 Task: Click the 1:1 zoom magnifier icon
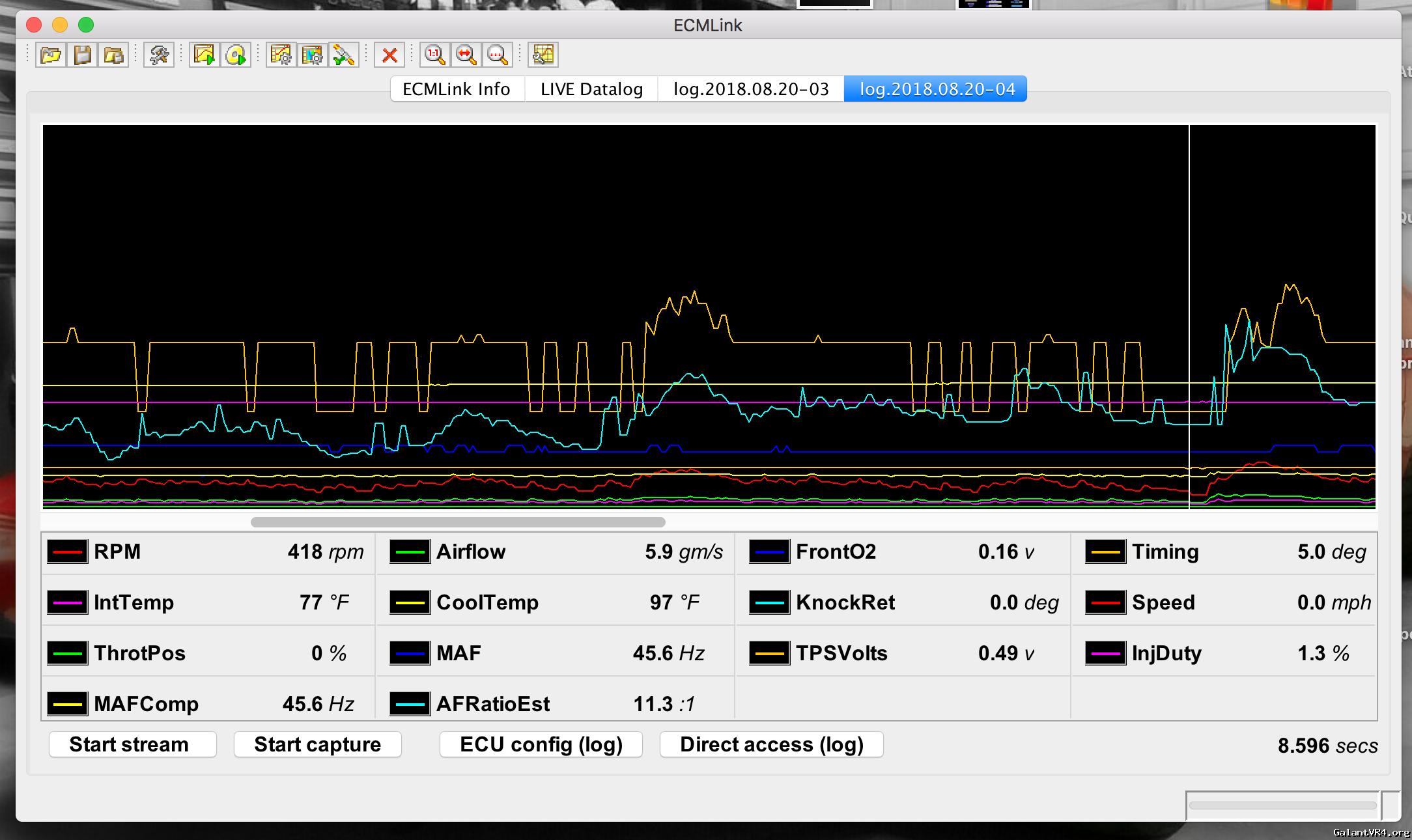(434, 55)
